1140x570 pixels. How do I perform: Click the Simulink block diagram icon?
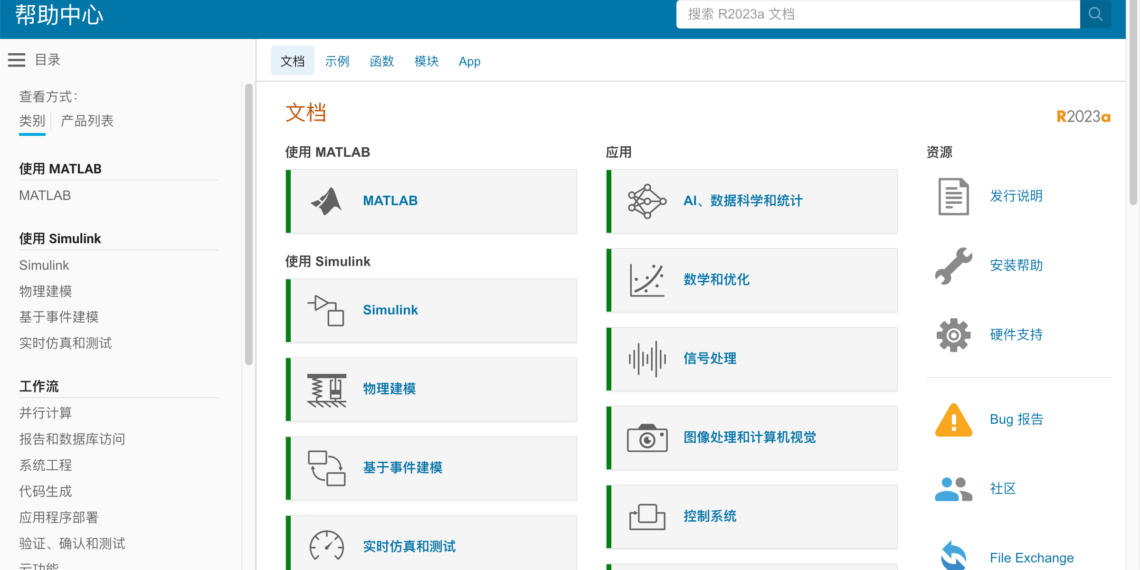tap(326, 310)
